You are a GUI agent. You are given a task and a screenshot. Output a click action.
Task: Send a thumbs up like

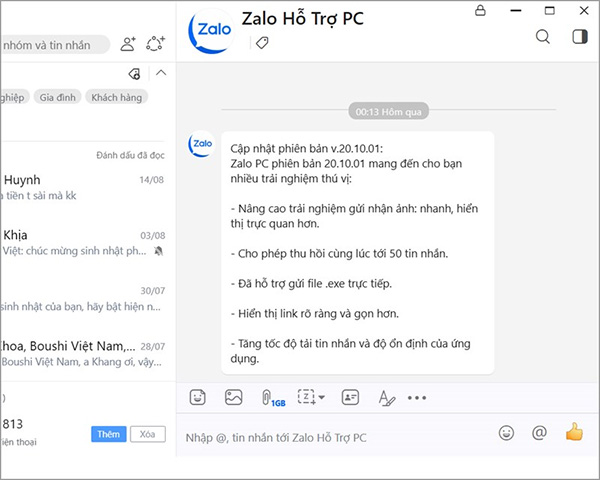574,432
